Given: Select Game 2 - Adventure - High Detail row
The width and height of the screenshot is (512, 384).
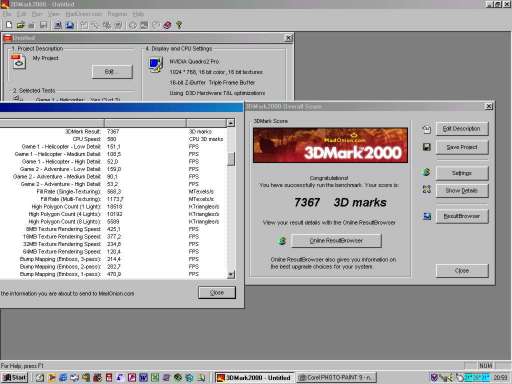Looking at the screenshot, I should pyautogui.click(x=113, y=184).
